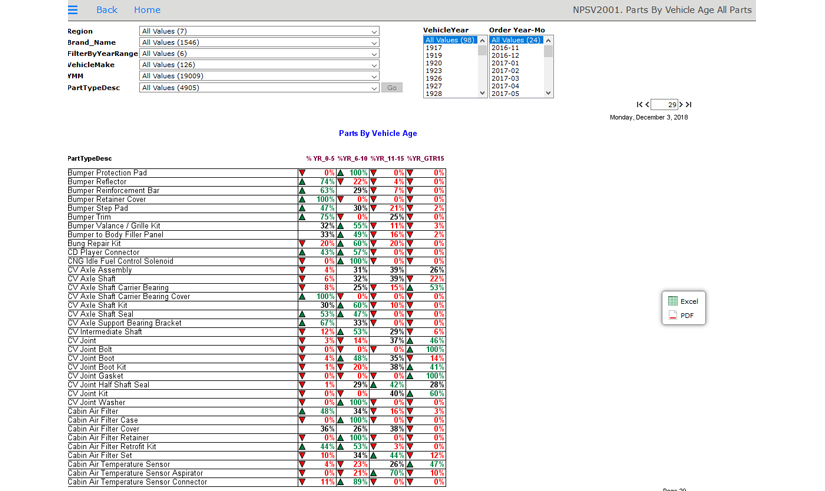Go to next page arrow
Viewport: 825px width, 491px height.
(x=681, y=105)
